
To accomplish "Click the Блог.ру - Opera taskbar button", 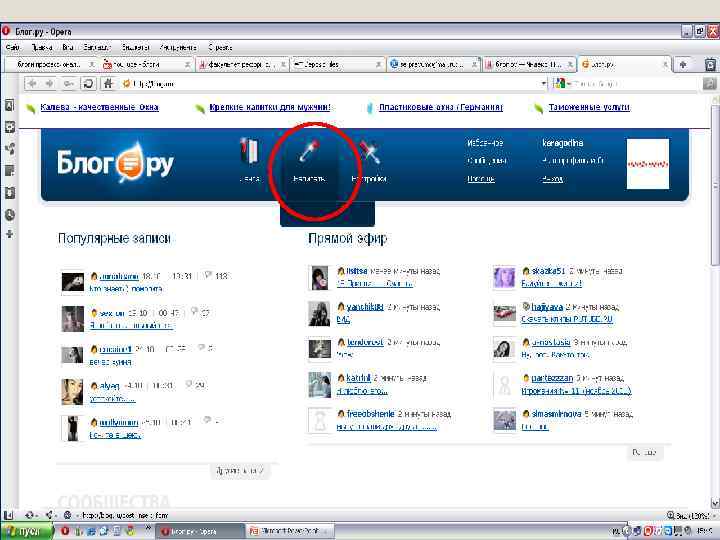I will [x=201, y=531].
